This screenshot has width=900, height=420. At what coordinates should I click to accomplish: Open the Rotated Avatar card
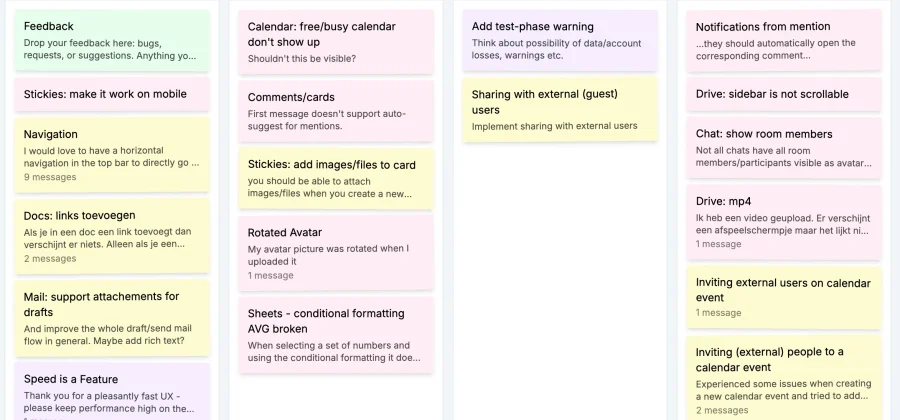[336, 253]
